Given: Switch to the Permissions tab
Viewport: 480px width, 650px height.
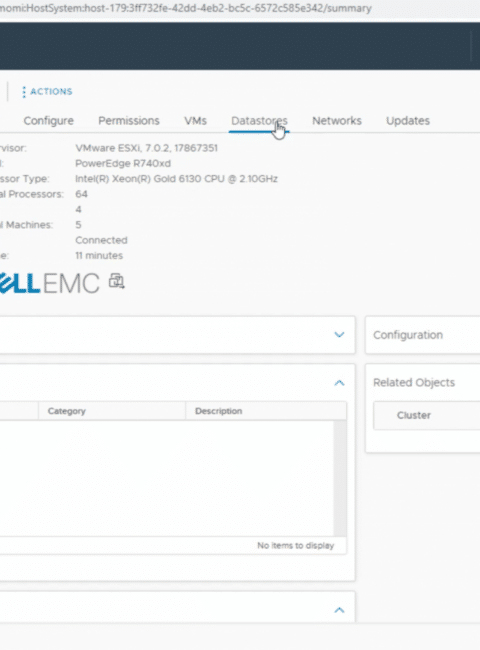Looking at the screenshot, I should [128, 121].
